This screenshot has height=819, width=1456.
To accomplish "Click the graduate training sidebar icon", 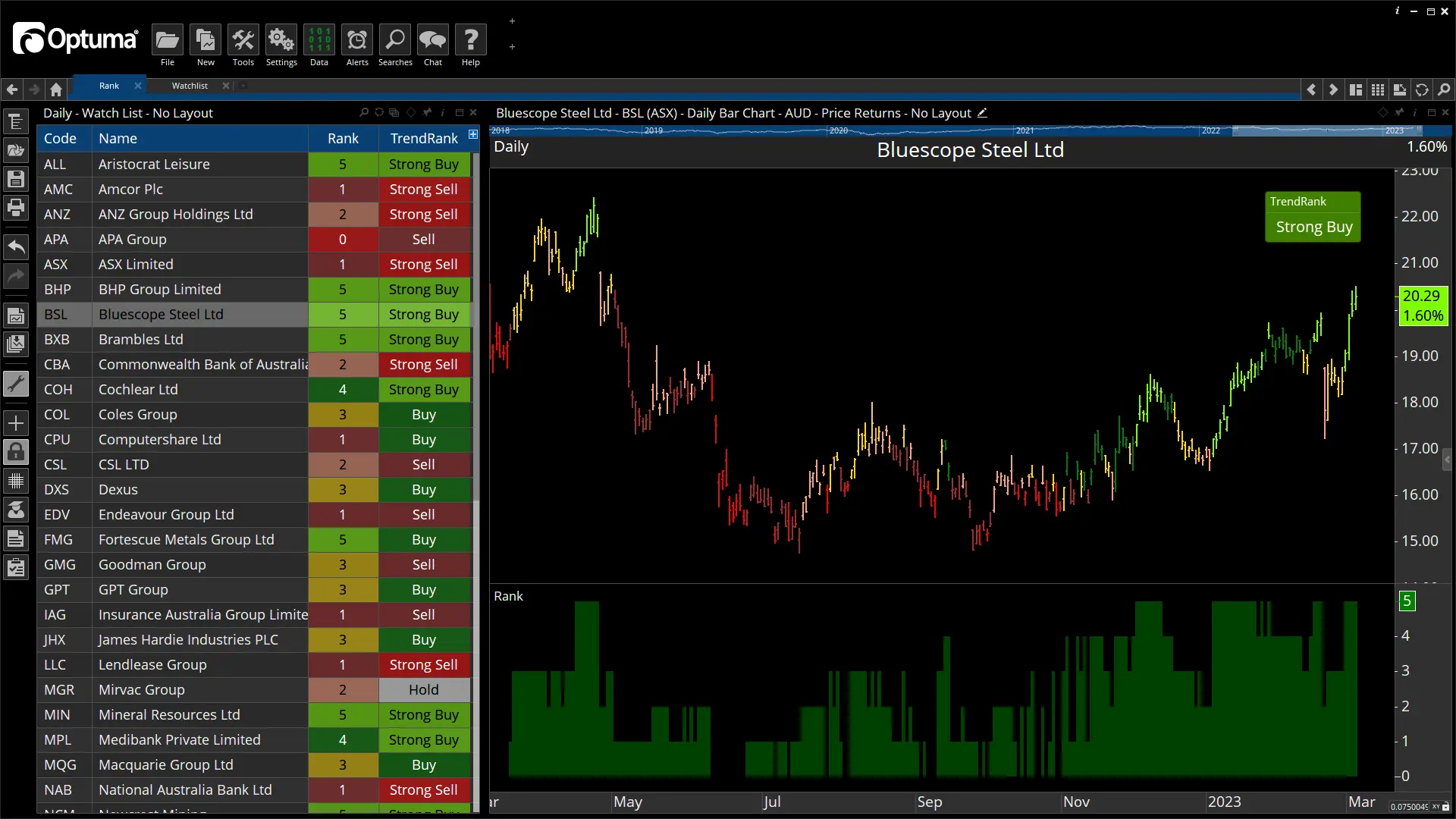I will pos(16,510).
